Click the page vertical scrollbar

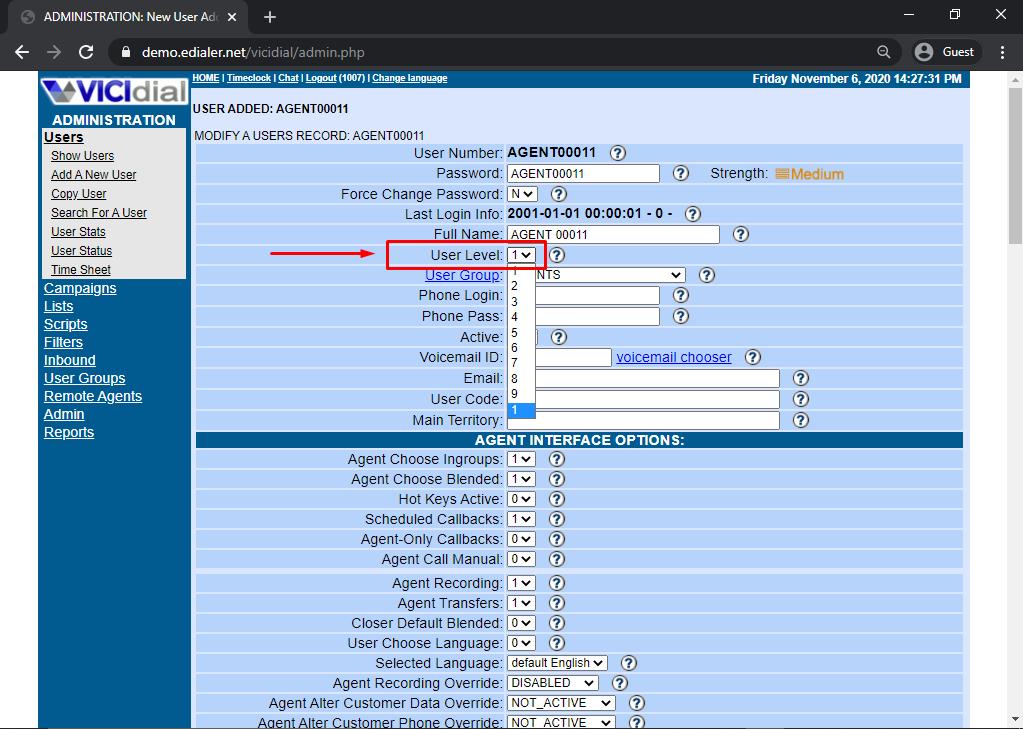pos(1015,166)
